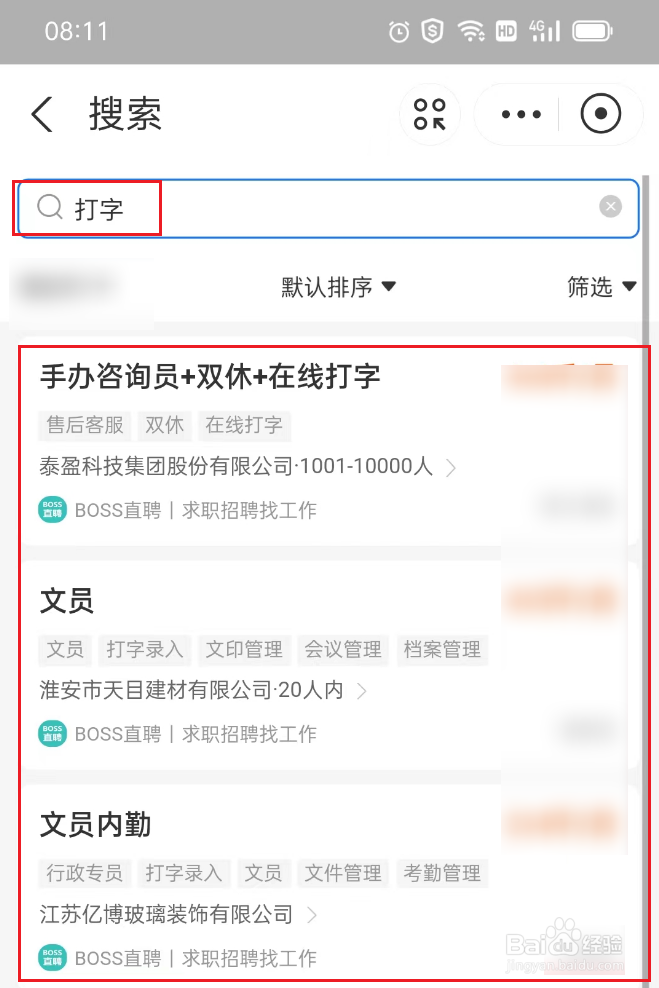659x988 pixels.
Task: Open 淮安市天目建材 company details chevron
Action: tap(362, 691)
